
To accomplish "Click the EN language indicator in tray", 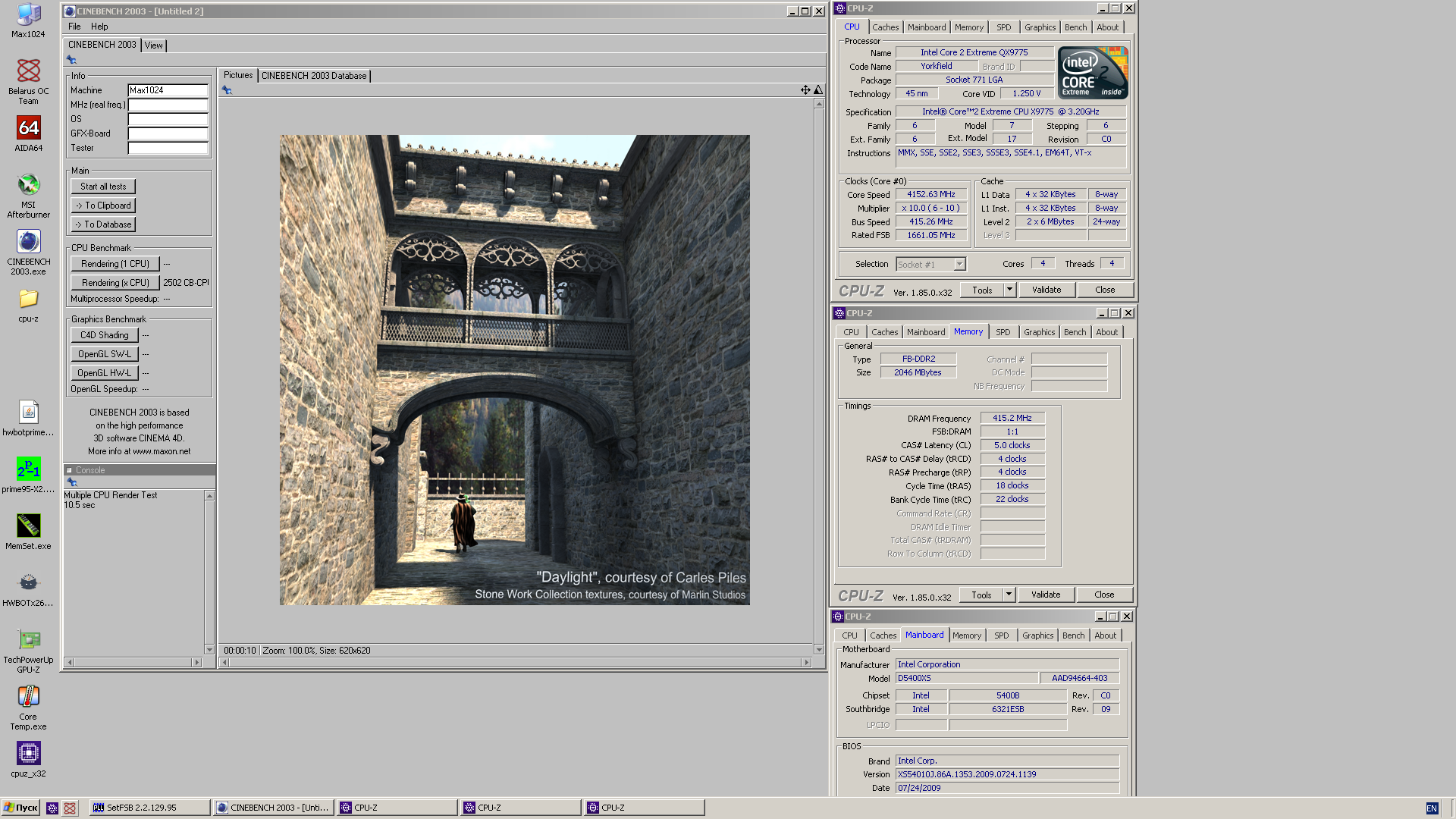I will tap(1432, 808).
